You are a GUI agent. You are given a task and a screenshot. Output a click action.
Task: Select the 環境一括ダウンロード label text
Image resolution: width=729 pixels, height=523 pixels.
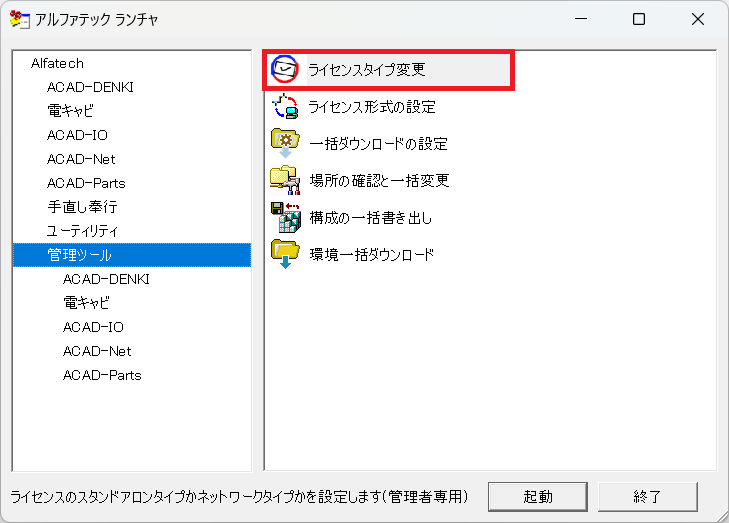tap(372, 254)
